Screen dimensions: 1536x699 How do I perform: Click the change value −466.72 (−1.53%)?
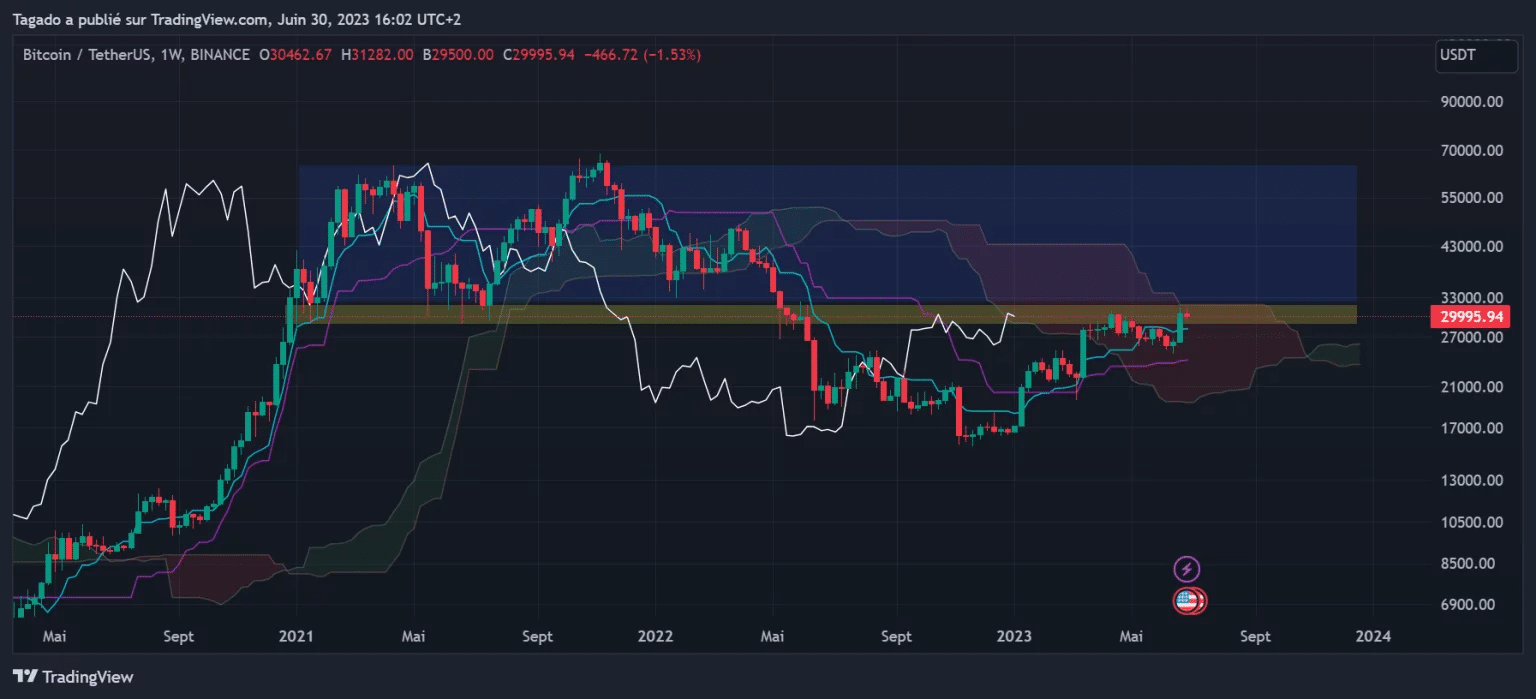tap(642, 55)
